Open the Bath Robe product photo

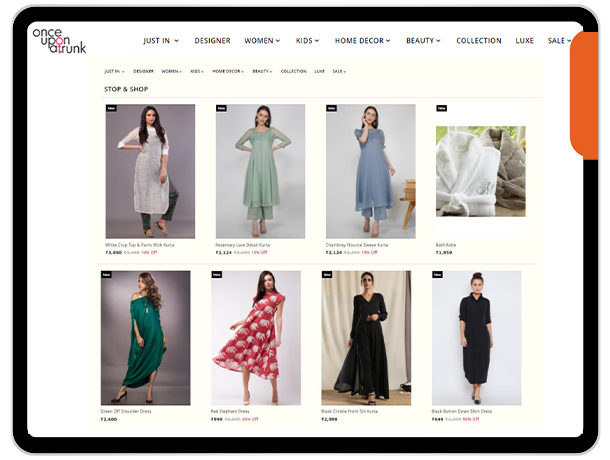click(480, 171)
